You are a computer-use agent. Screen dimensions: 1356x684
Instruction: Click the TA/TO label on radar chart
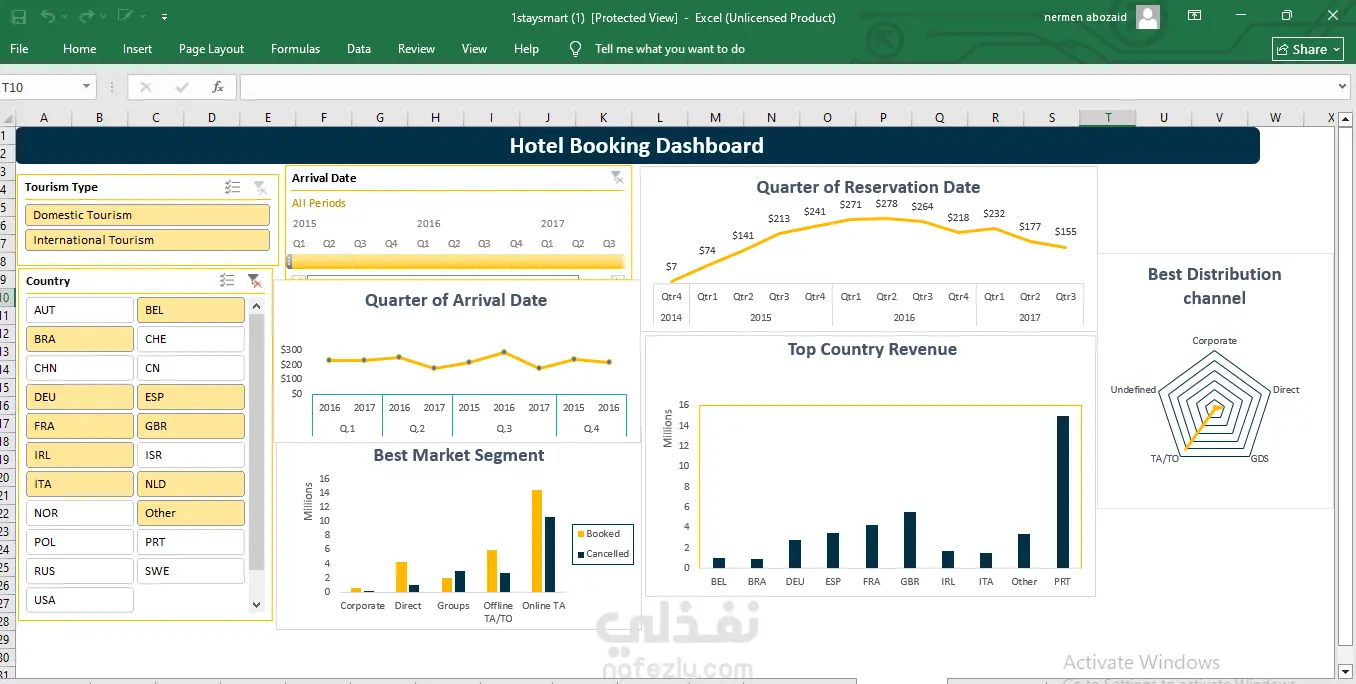pos(1165,458)
